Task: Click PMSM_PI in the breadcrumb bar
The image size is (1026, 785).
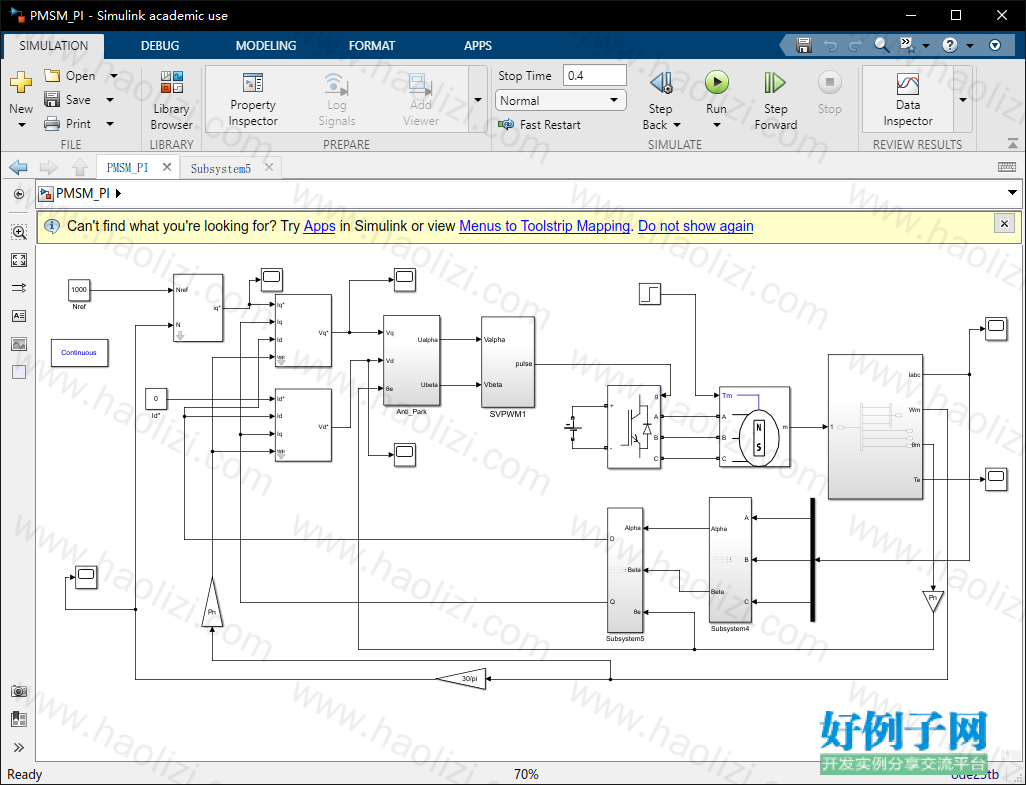Action: pyautogui.click(x=82, y=193)
